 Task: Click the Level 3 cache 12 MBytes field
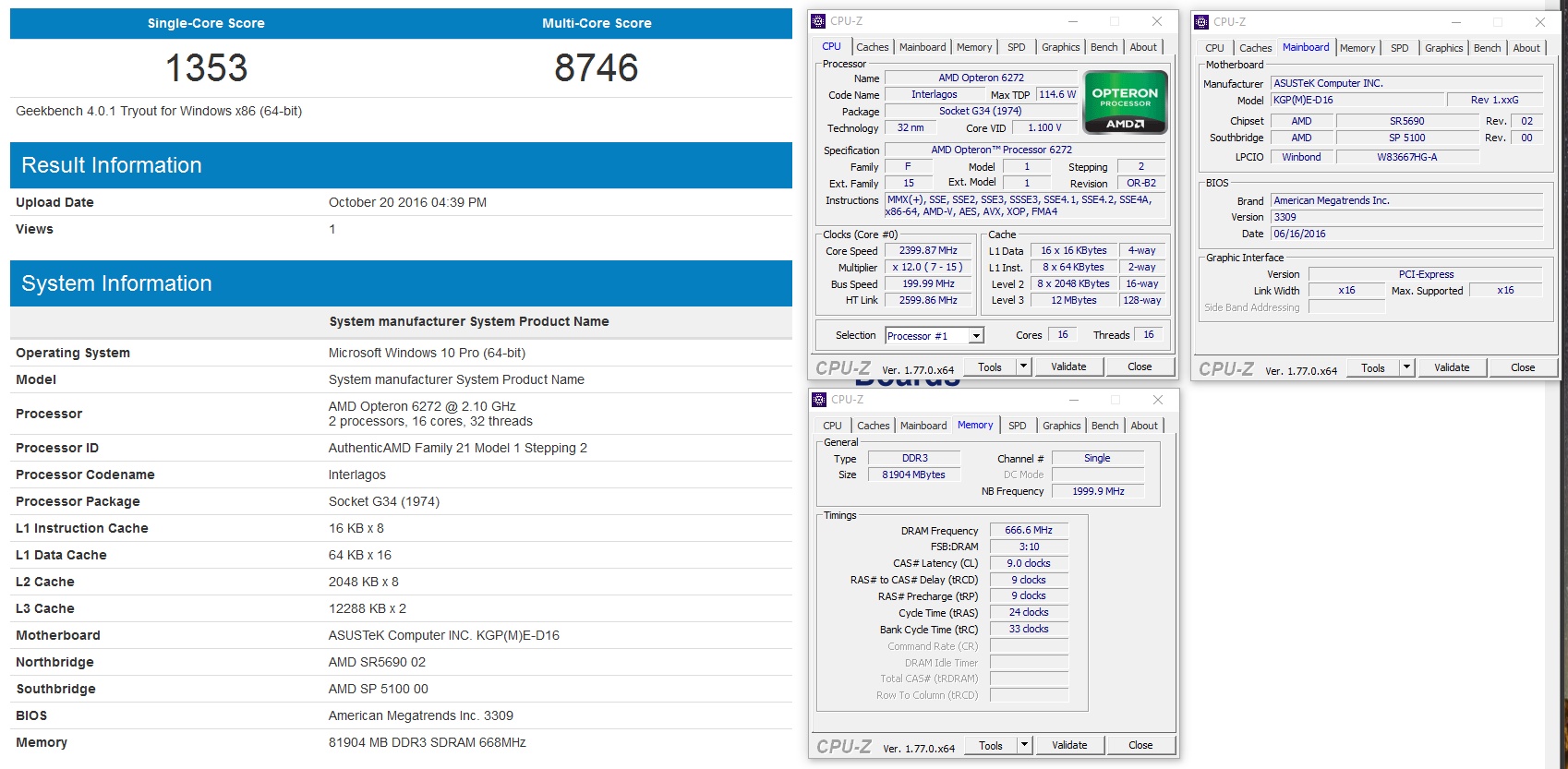click(1073, 300)
